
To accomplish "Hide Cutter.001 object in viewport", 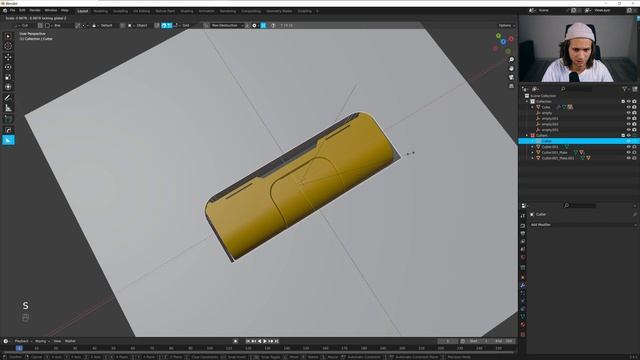I will (629, 147).
